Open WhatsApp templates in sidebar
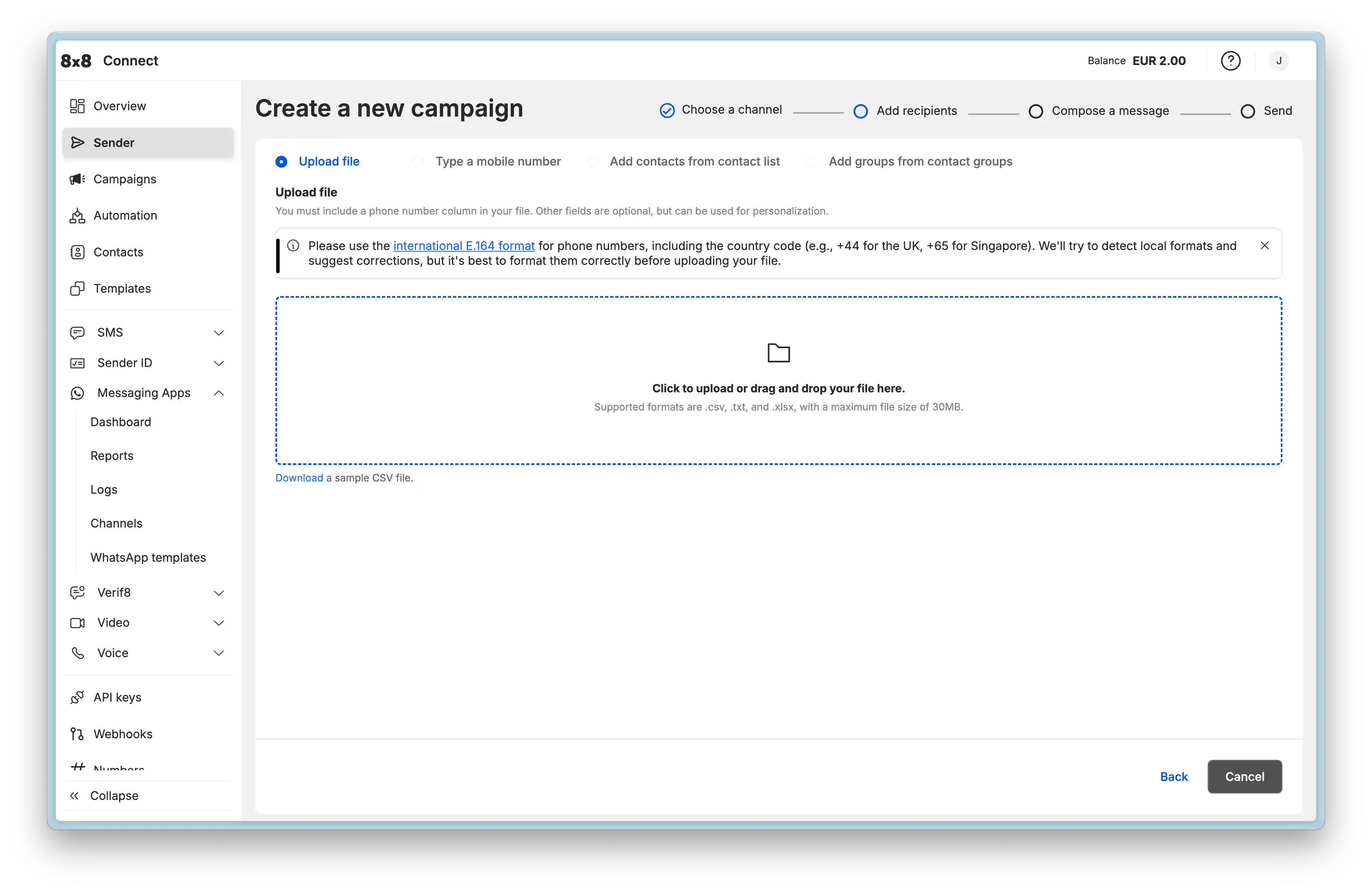 click(148, 557)
